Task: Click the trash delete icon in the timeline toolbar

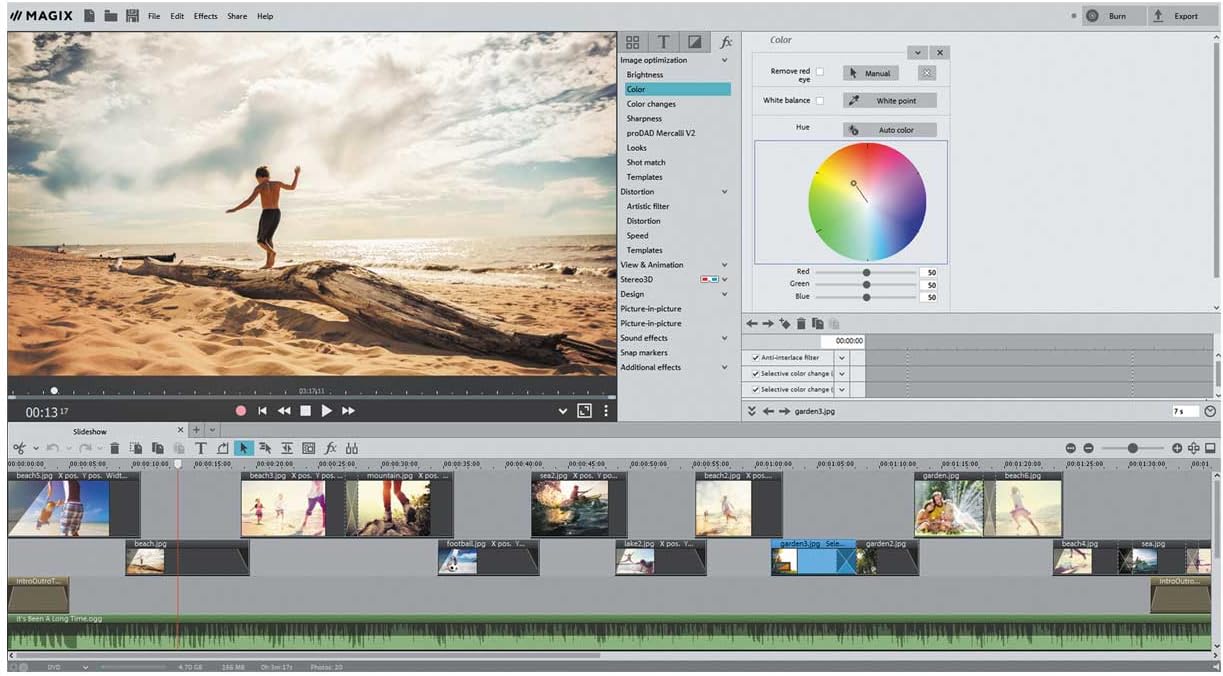Action: pyautogui.click(x=114, y=449)
